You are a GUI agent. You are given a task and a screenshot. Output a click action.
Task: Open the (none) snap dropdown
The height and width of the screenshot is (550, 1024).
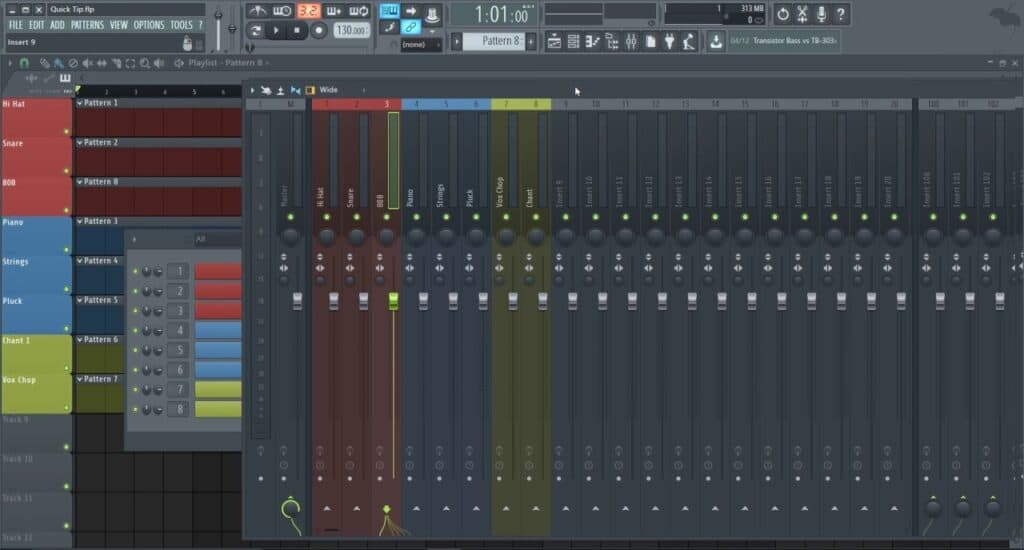(x=420, y=44)
